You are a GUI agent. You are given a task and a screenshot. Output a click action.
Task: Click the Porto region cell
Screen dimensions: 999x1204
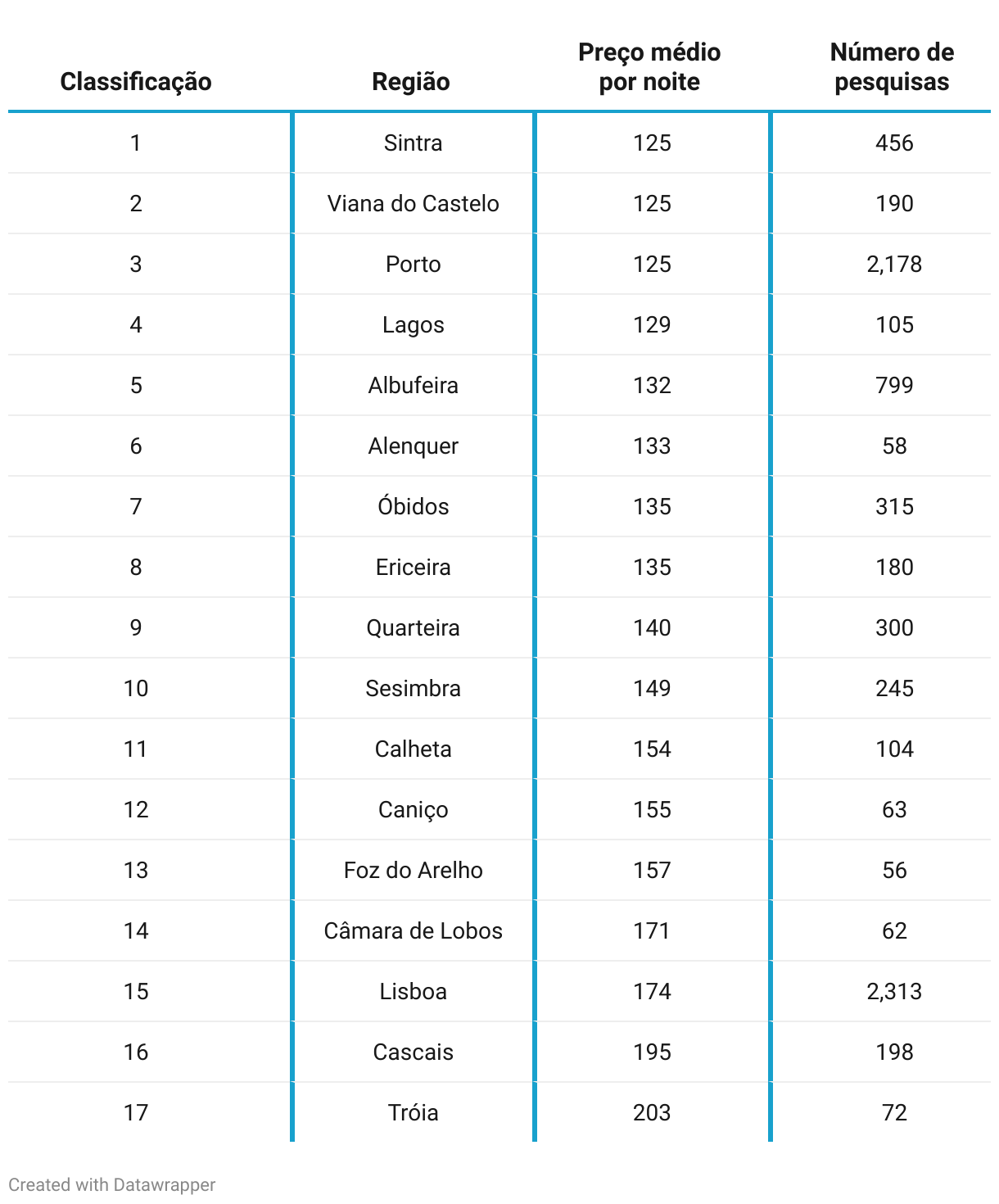413,265
